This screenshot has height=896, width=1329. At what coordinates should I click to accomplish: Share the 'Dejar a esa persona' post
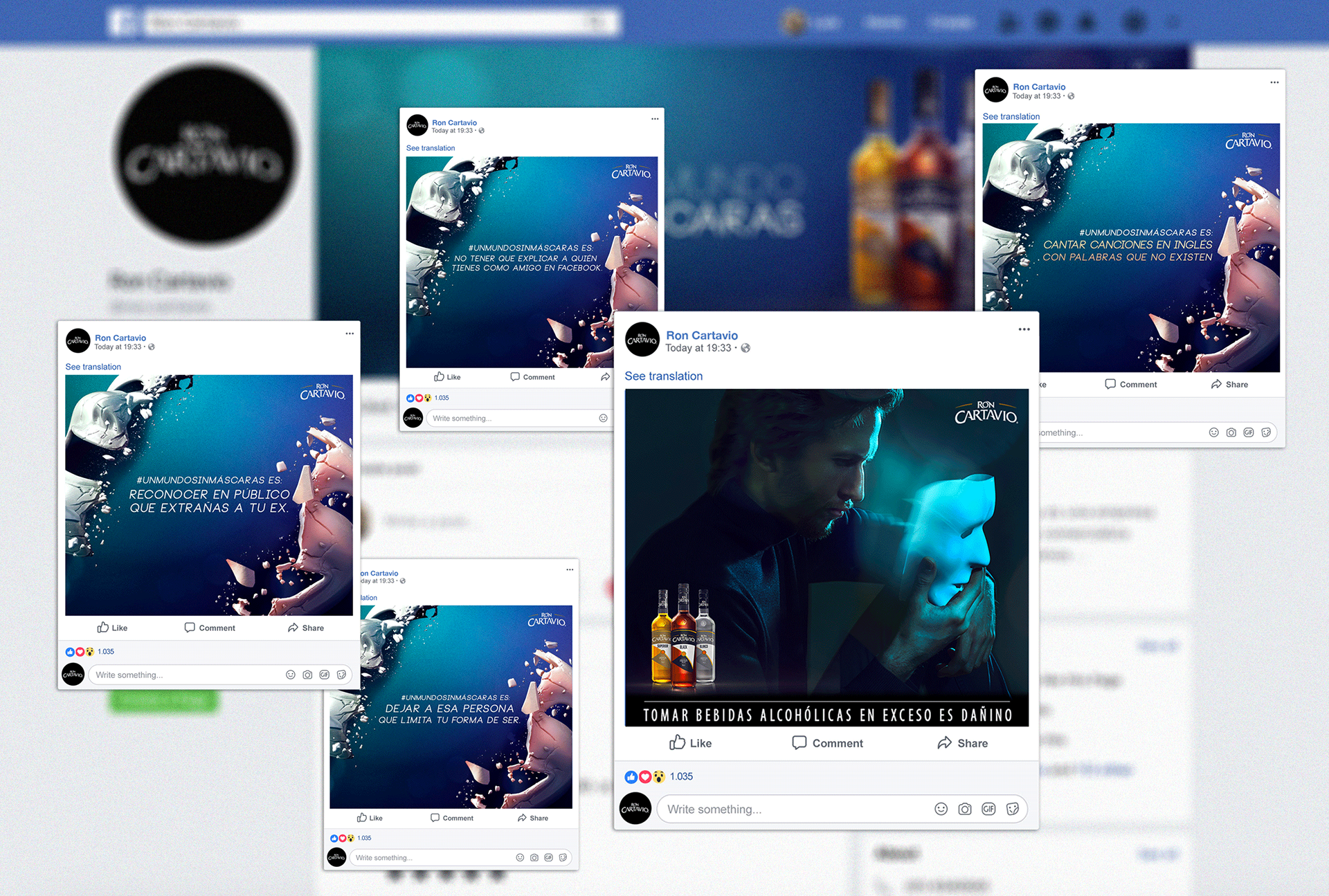(532, 818)
